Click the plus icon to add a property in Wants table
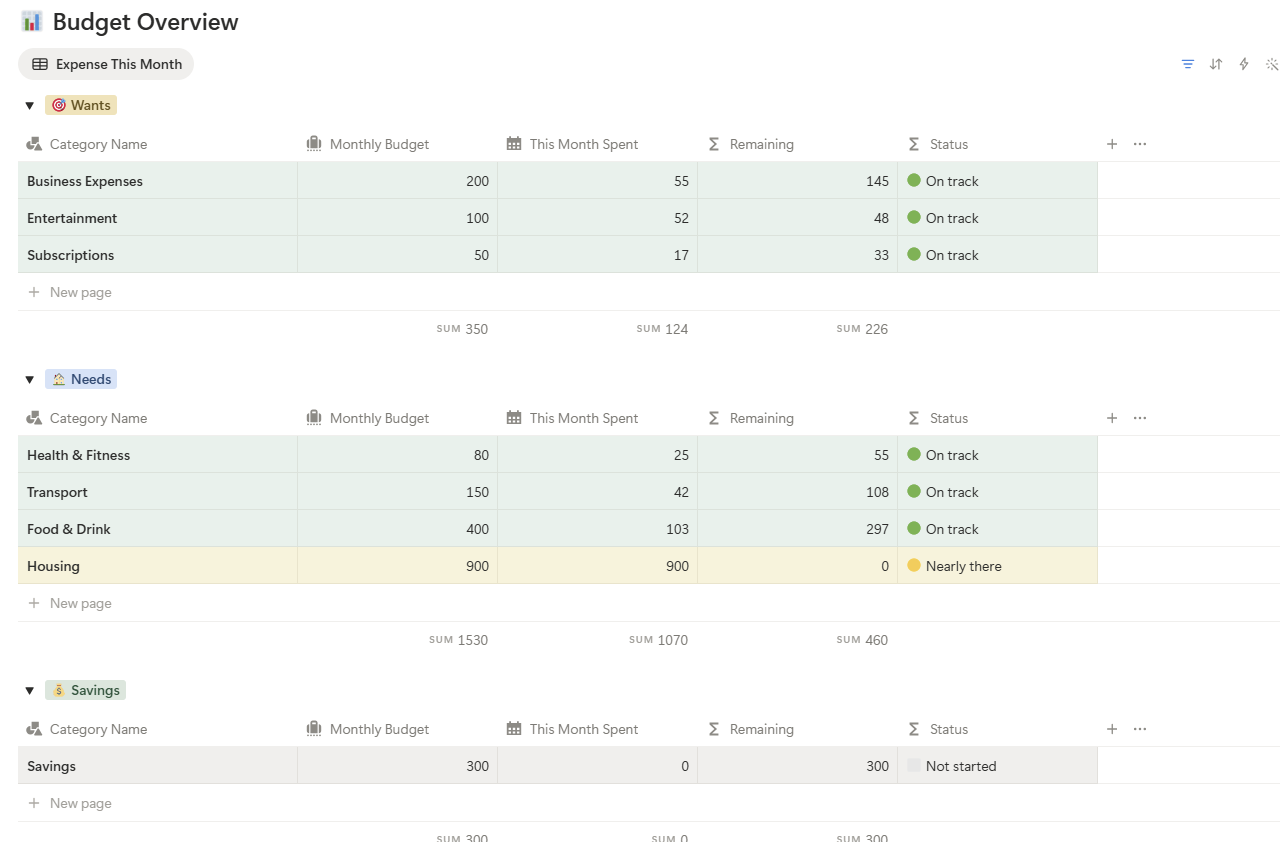 click(x=1112, y=144)
